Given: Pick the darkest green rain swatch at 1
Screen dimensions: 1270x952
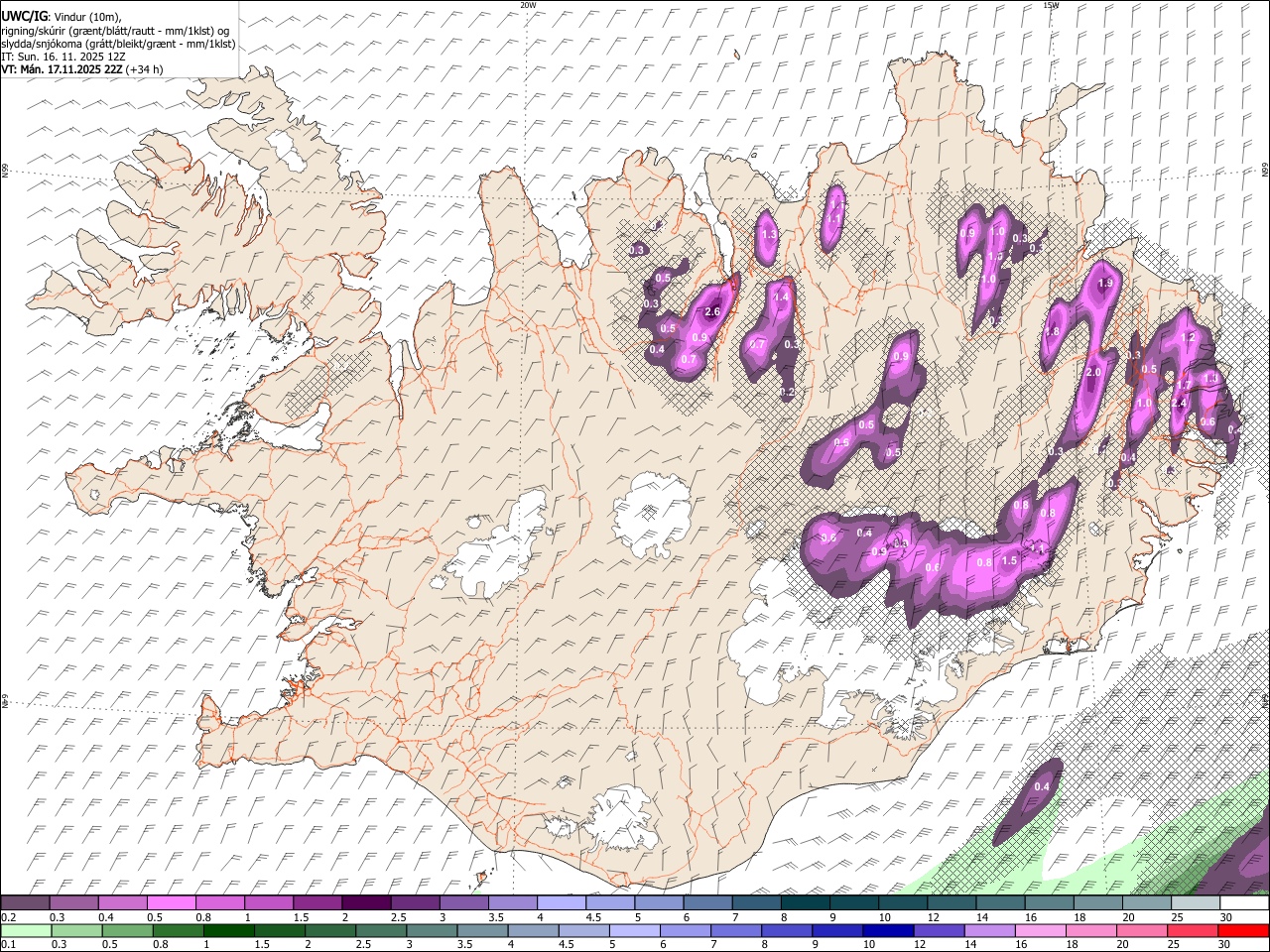Looking at the screenshot, I should [x=228, y=930].
